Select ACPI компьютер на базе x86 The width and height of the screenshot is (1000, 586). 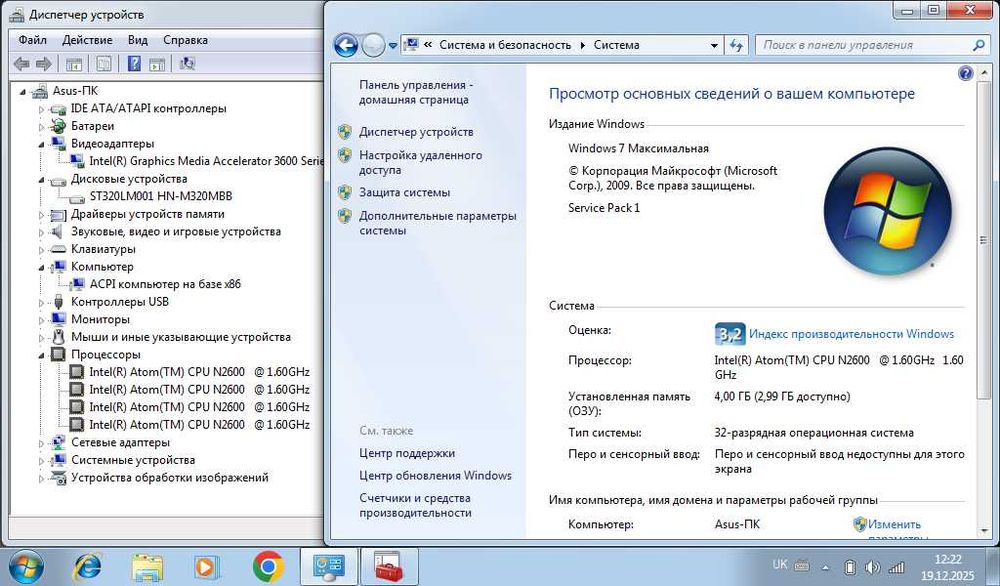165,284
